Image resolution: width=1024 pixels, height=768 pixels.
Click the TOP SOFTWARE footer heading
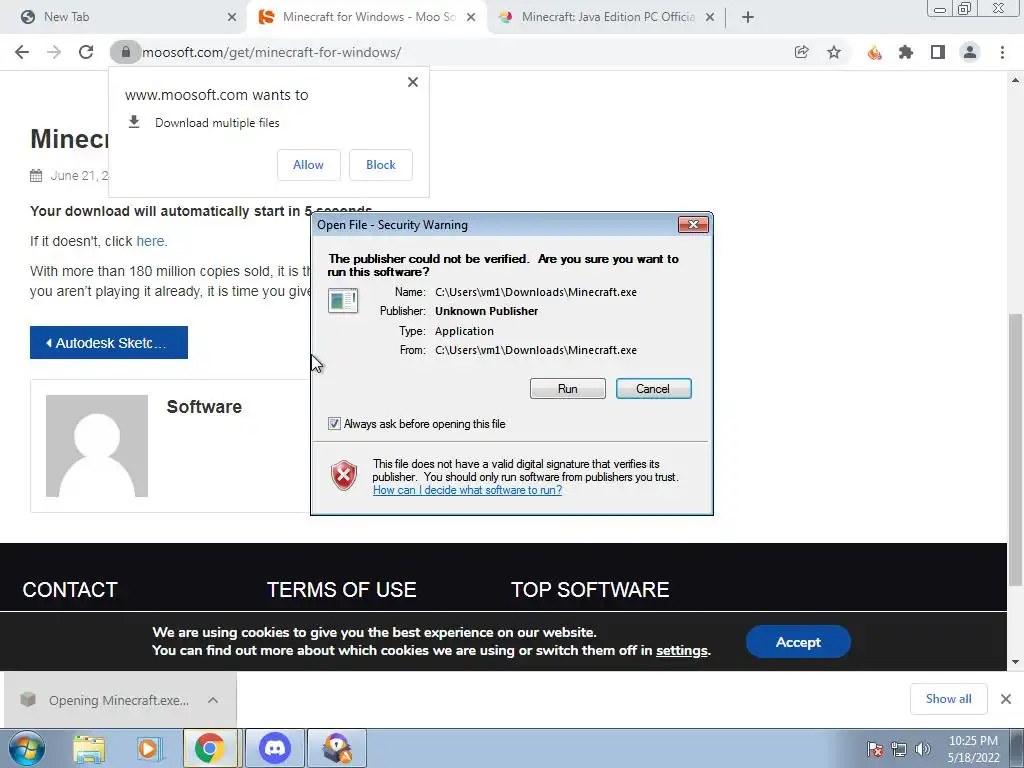click(590, 590)
